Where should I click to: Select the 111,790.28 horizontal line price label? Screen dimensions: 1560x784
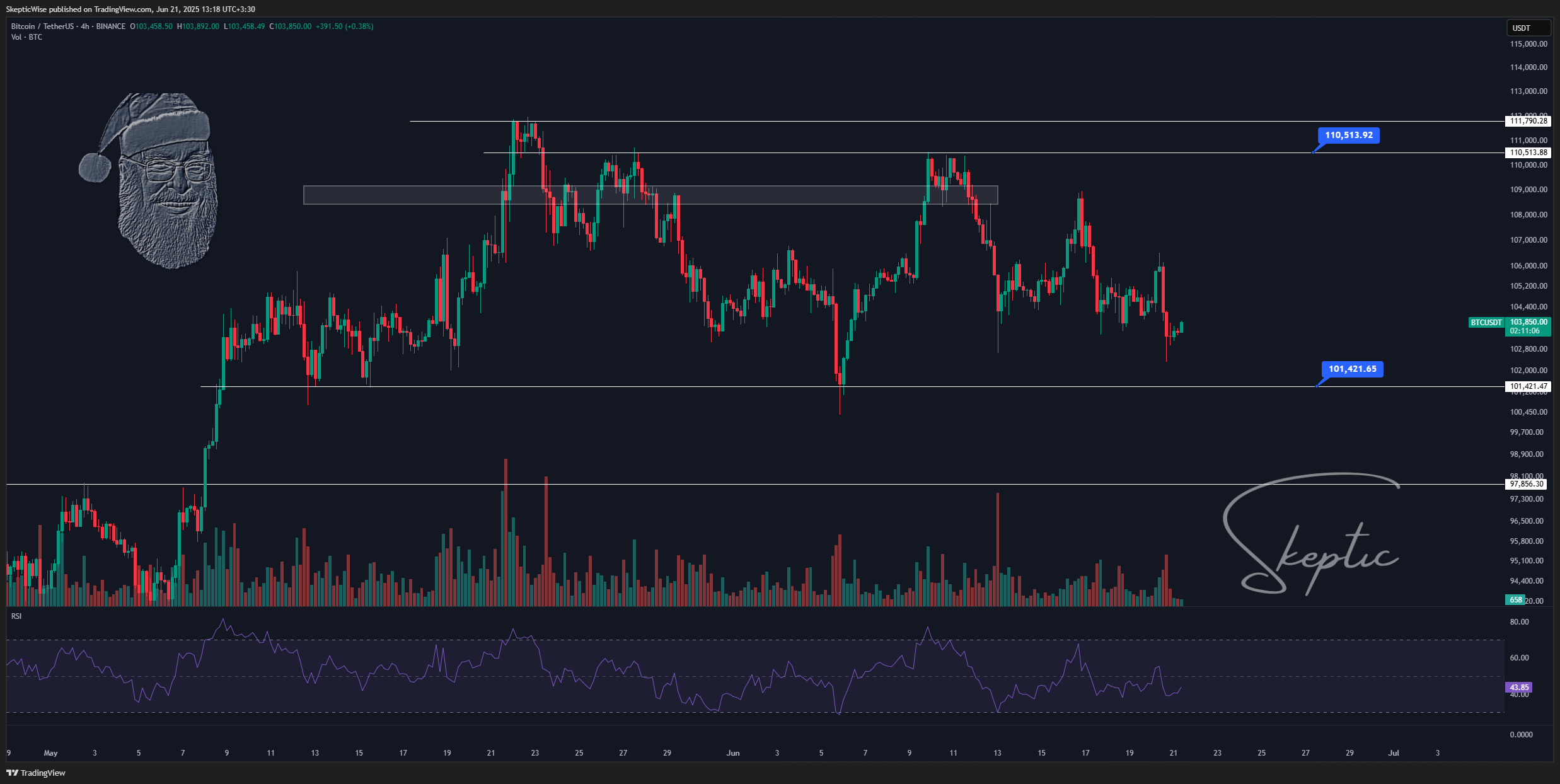click(x=1528, y=121)
